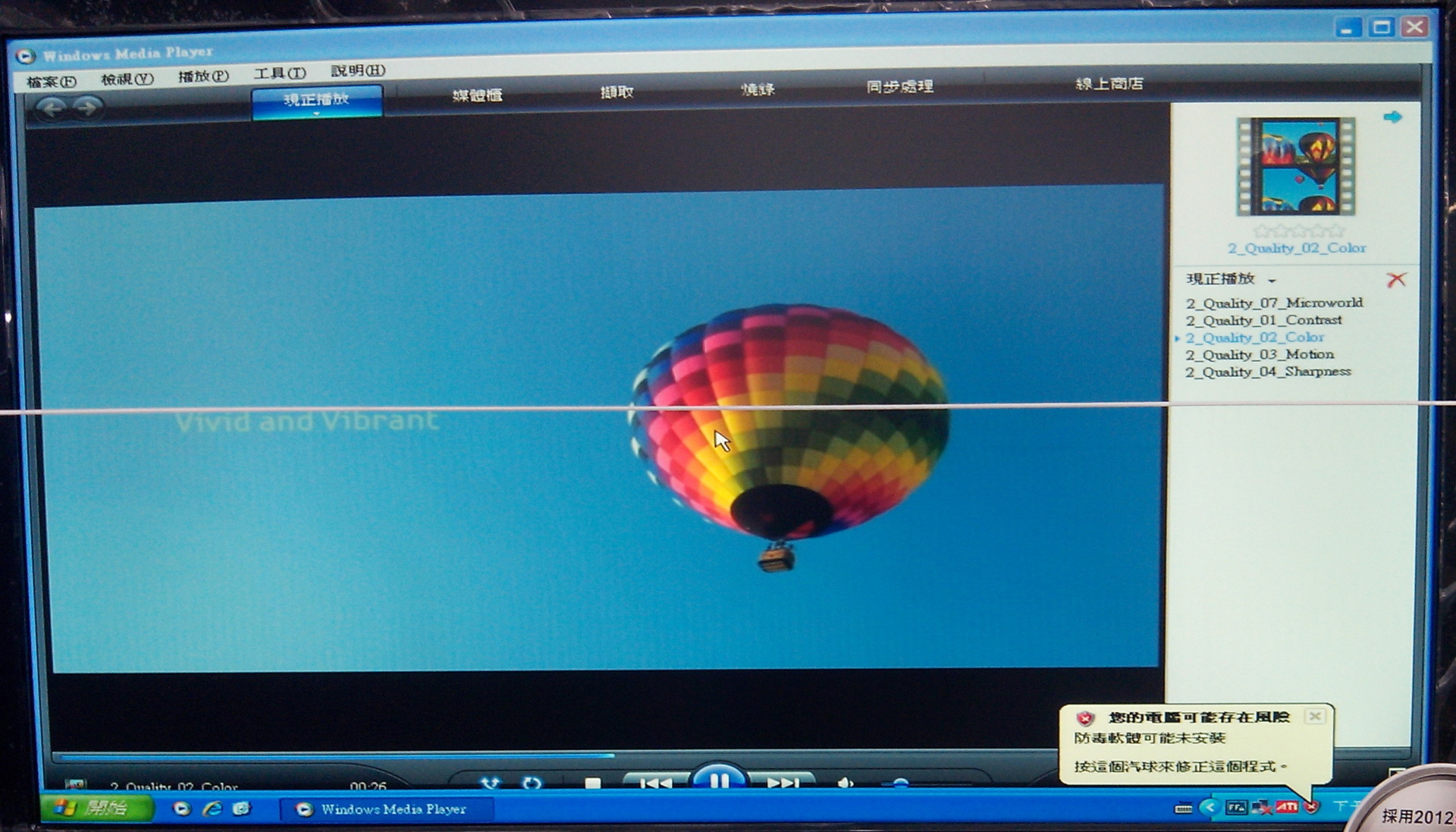Open the 現正播放 tab
Screen dimensions: 1456x832
[316, 101]
